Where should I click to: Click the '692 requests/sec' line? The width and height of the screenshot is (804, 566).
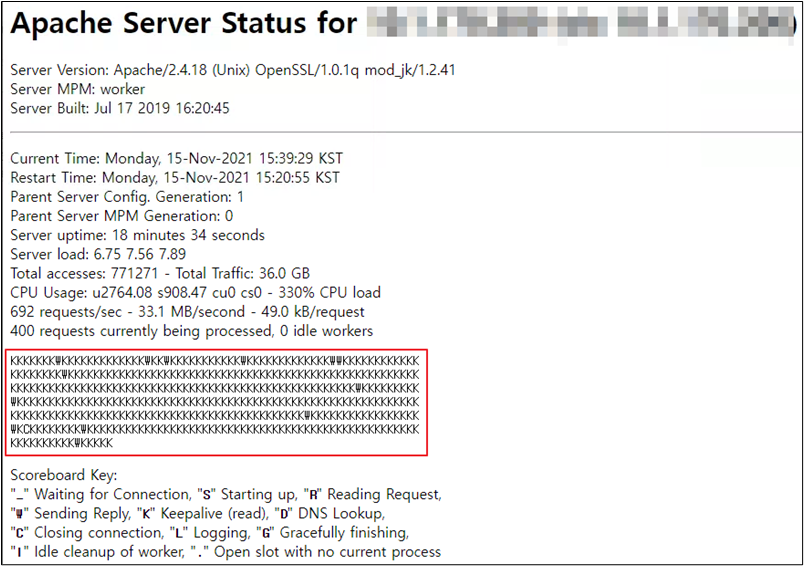coord(187,312)
